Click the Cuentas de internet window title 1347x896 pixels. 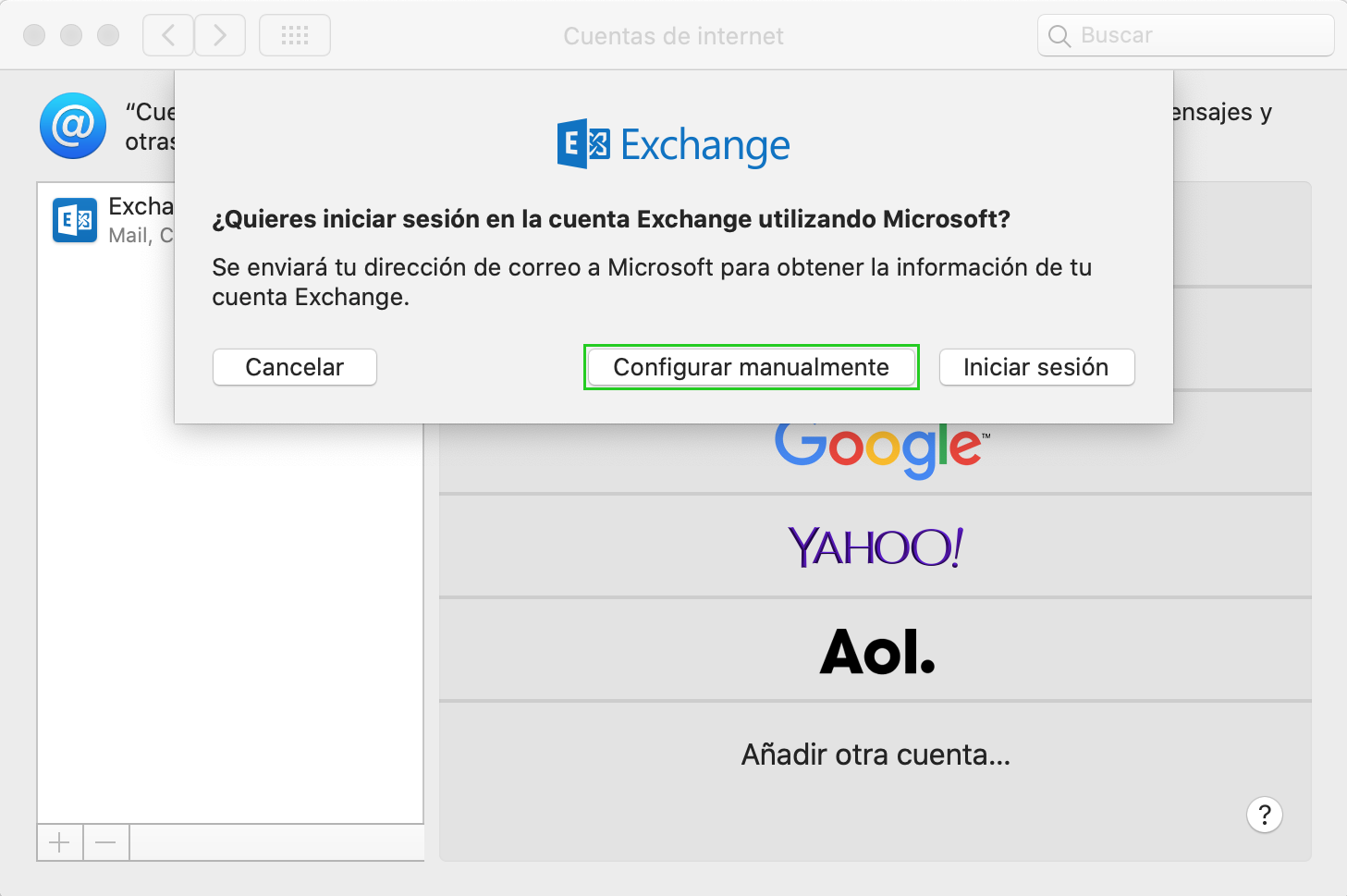[673, 36]
